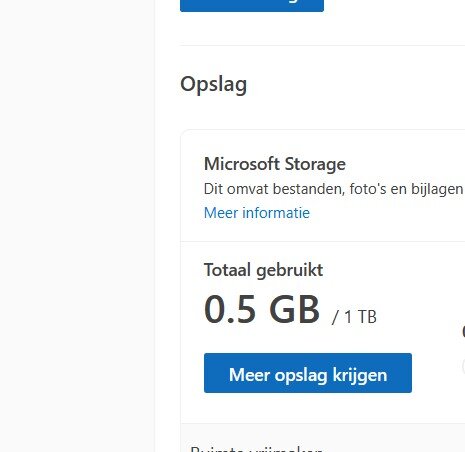Click the cut-off blue button at top

coord(252,5)
